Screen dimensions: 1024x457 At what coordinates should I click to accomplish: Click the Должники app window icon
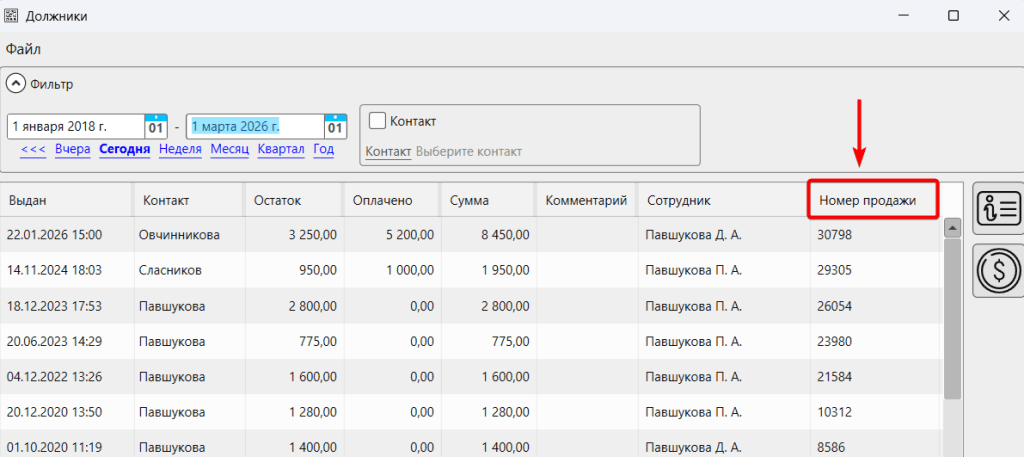point(11,16)
